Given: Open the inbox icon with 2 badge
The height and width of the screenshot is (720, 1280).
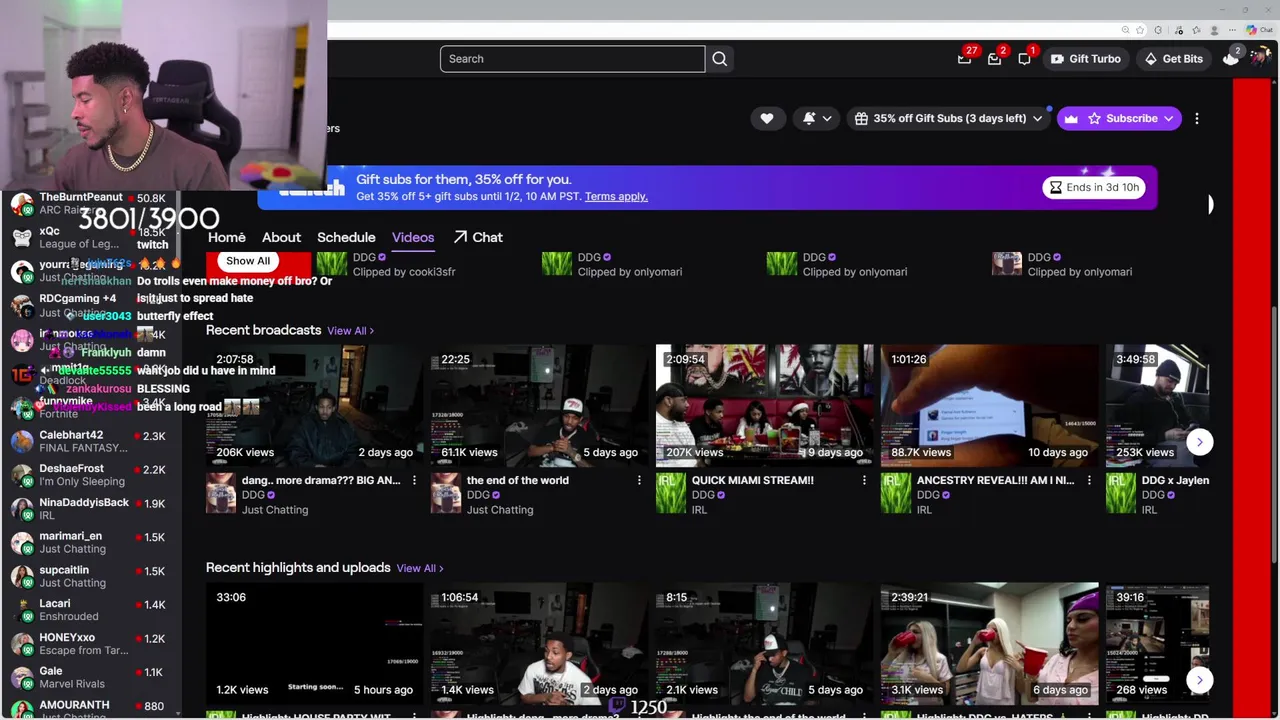Looking at the screenshot, I should tap(994, 59).
